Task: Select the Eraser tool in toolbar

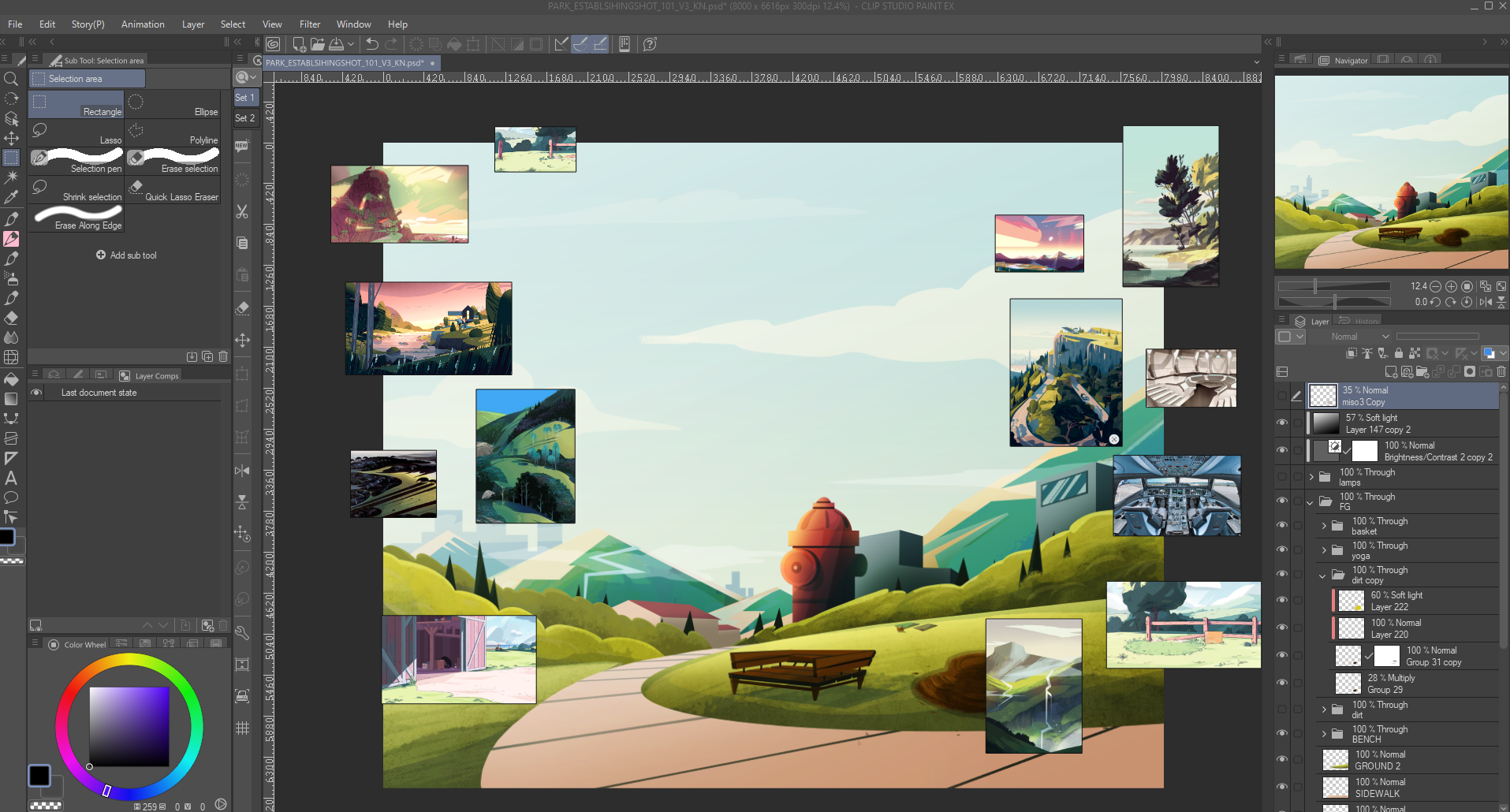Action: click(x=11, y=318)
